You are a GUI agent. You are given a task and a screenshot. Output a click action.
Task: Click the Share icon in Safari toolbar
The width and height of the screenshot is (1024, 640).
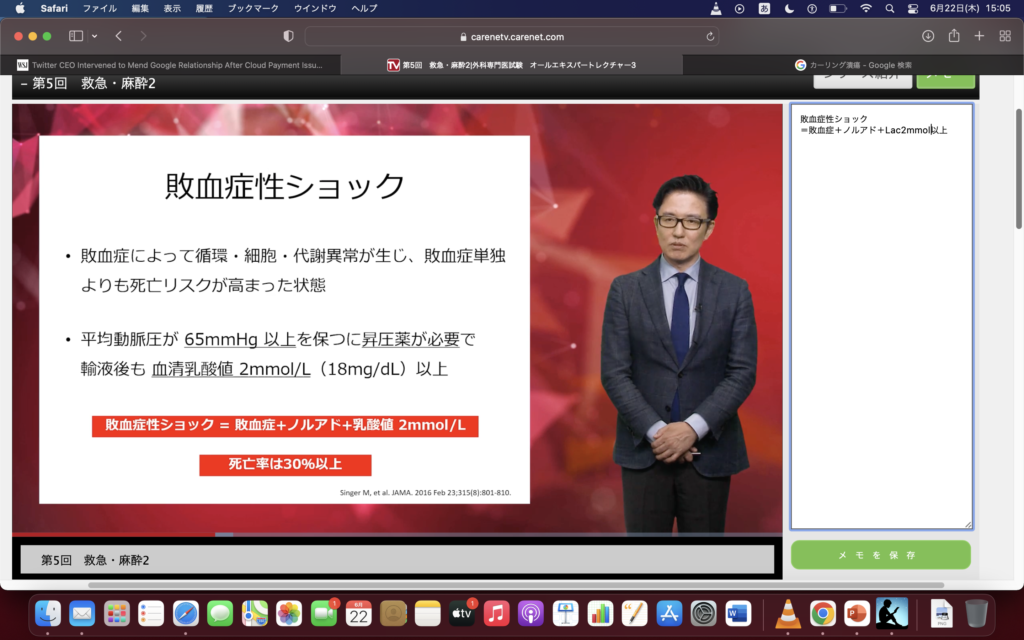(954, 36)
